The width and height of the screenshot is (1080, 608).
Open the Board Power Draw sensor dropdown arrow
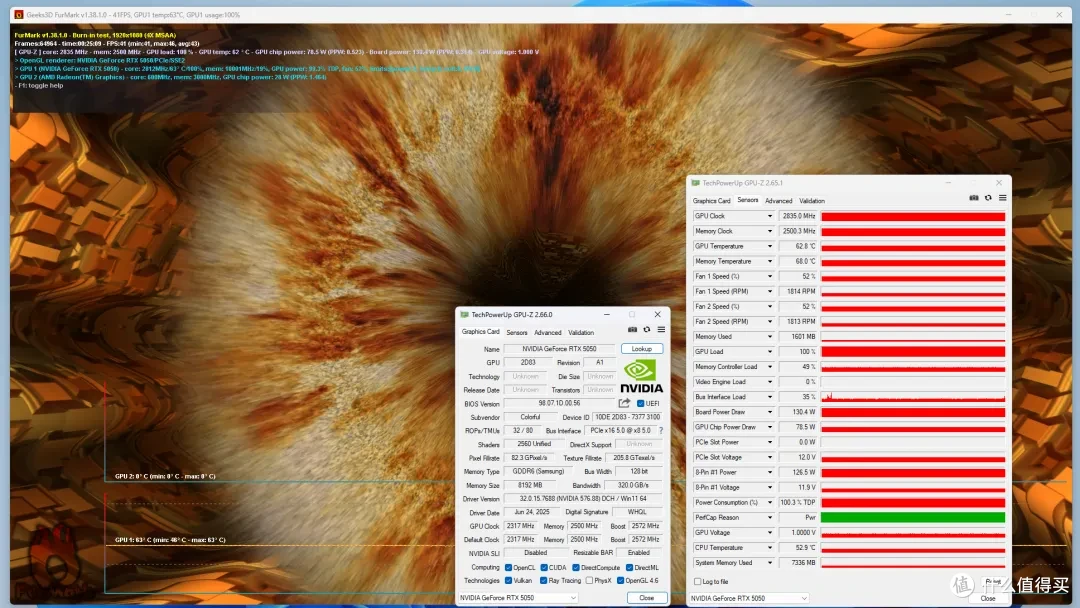pyautogui.click(x=770, y=412)
